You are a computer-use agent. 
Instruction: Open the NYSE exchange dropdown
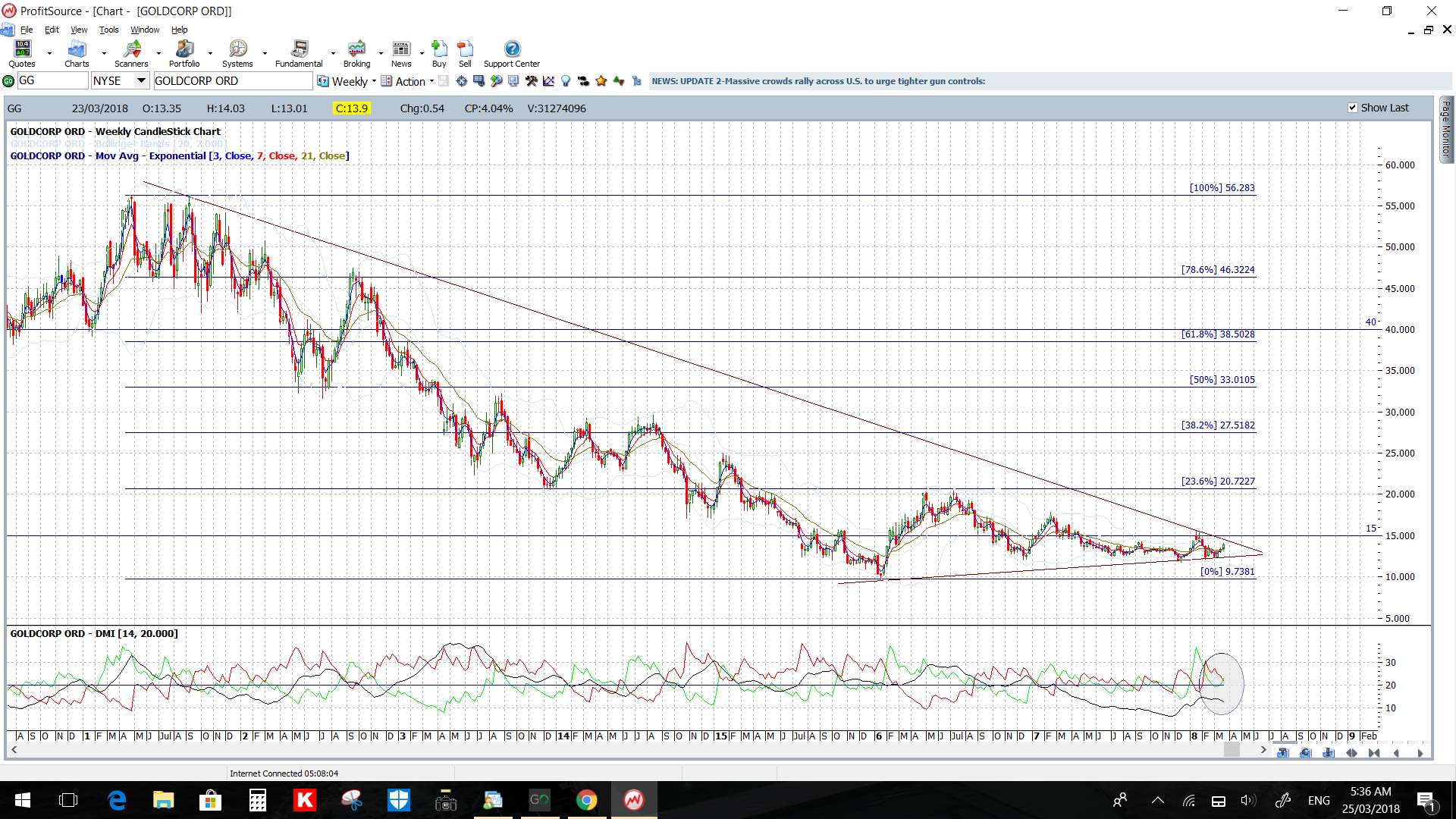141,80
